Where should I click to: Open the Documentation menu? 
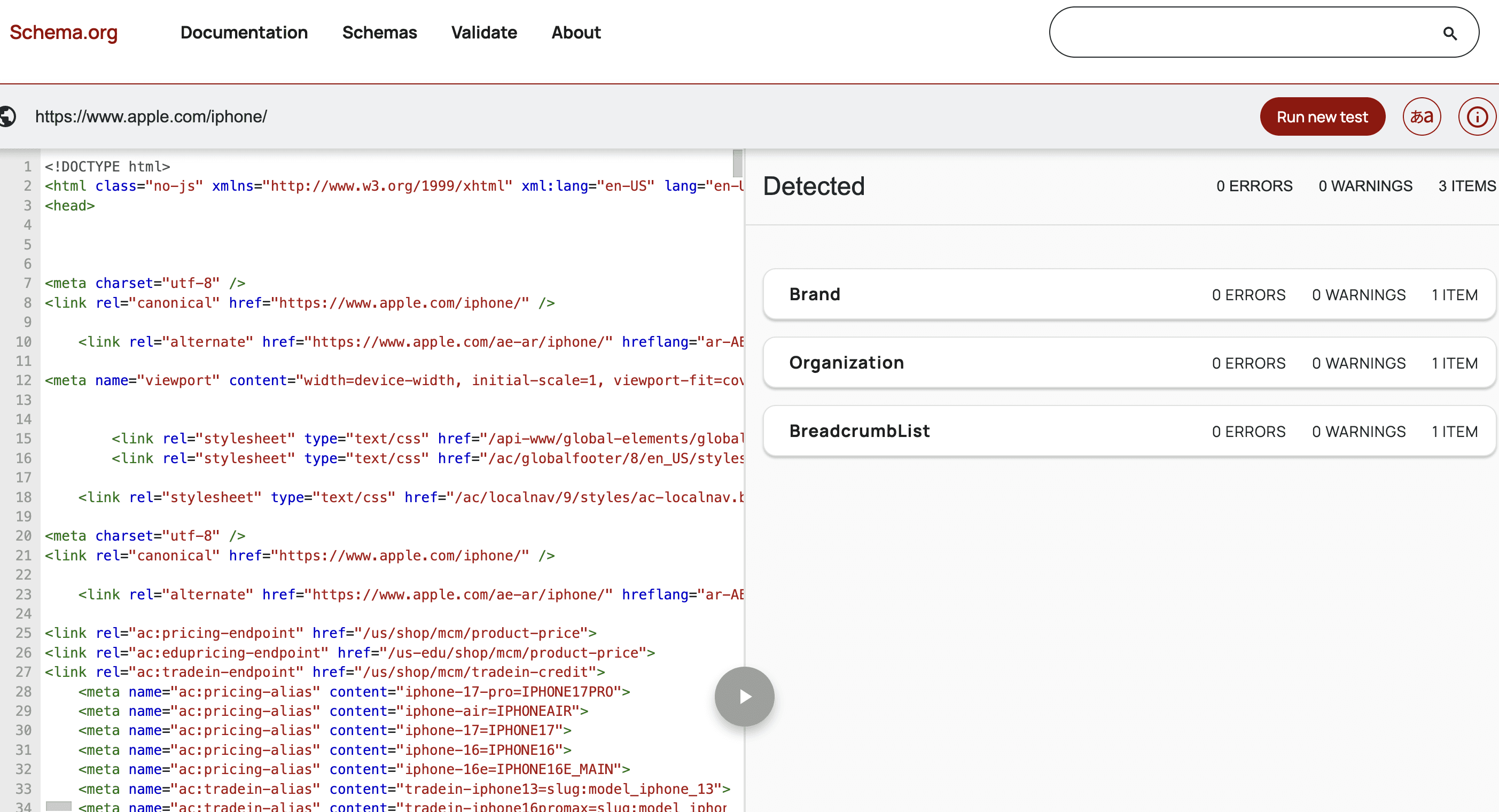244,33
